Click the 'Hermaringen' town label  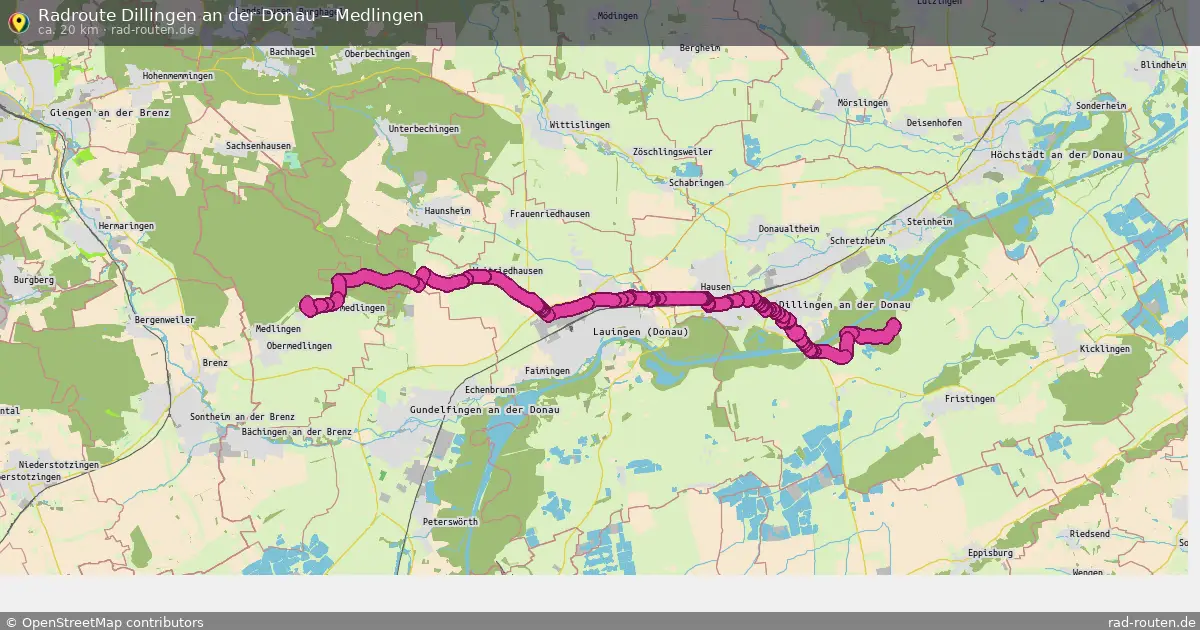coord(126,226)
